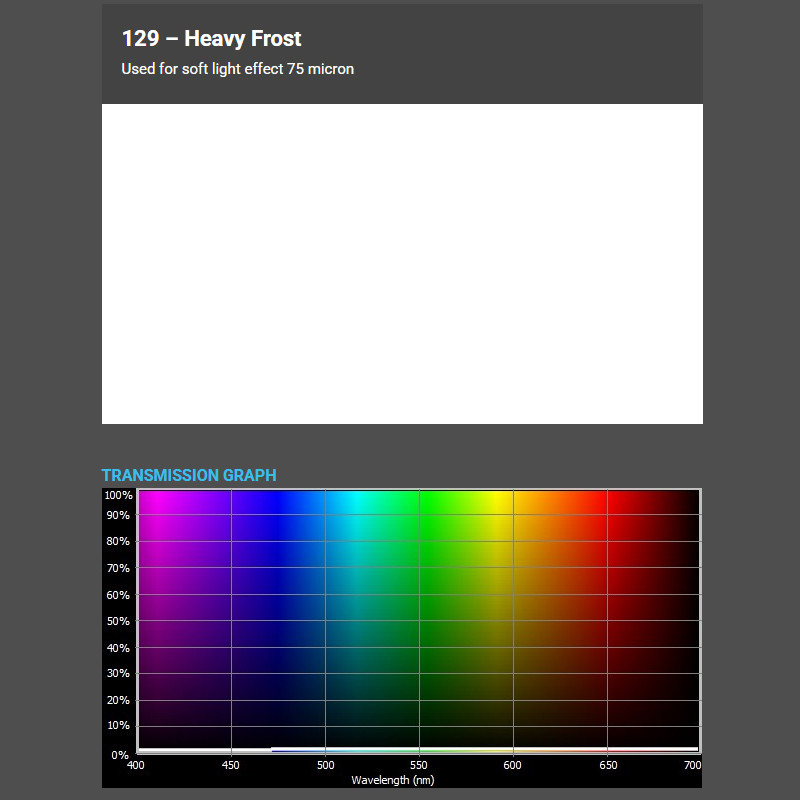Viewport: 800px width, 800px height.
Task: Select the filter description text
Action: tap(237, 69)
